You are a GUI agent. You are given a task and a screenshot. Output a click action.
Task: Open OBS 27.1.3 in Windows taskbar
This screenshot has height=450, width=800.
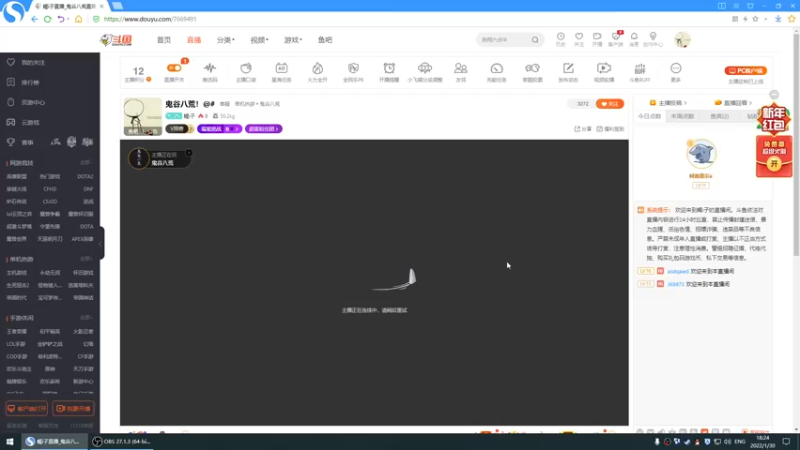tap(121, 441)
